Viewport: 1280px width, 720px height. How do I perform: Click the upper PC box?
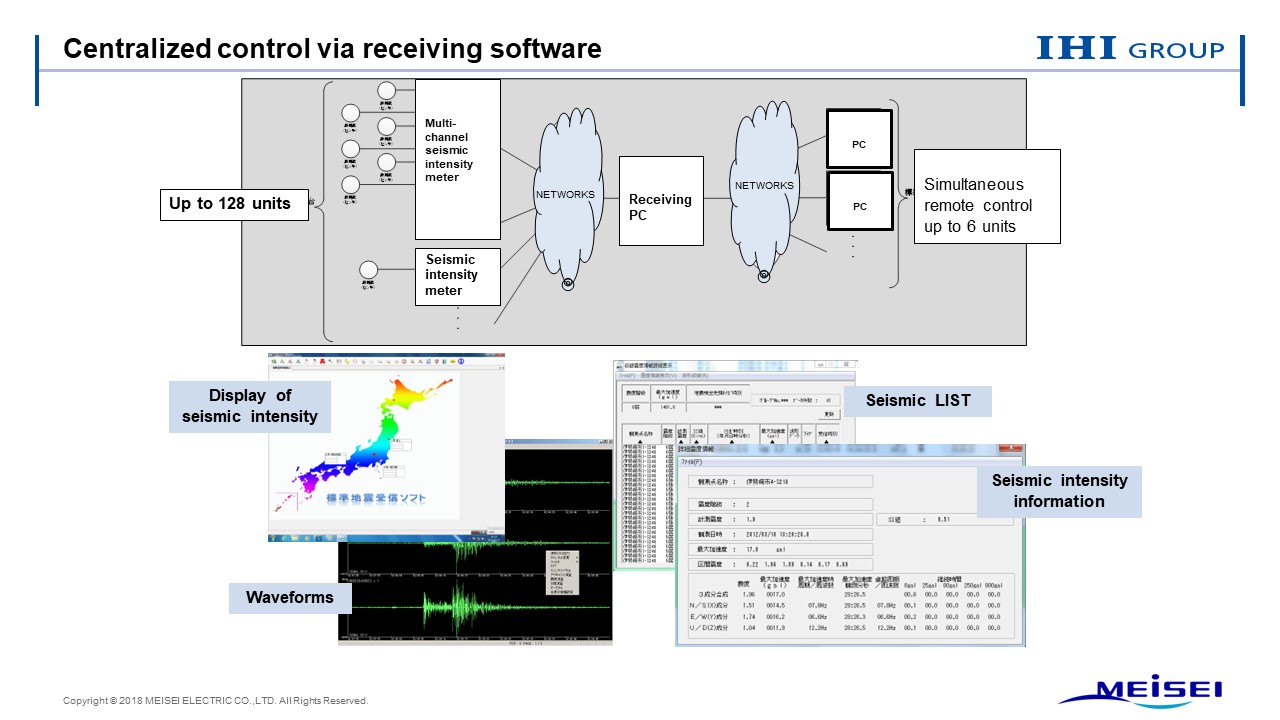tap(859, 139)
